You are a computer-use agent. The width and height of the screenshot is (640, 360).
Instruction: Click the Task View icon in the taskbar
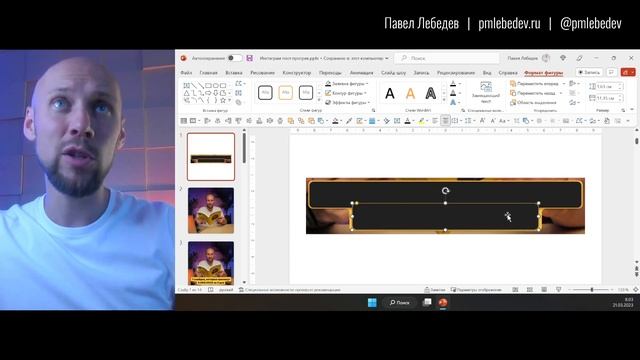point(427,302)
